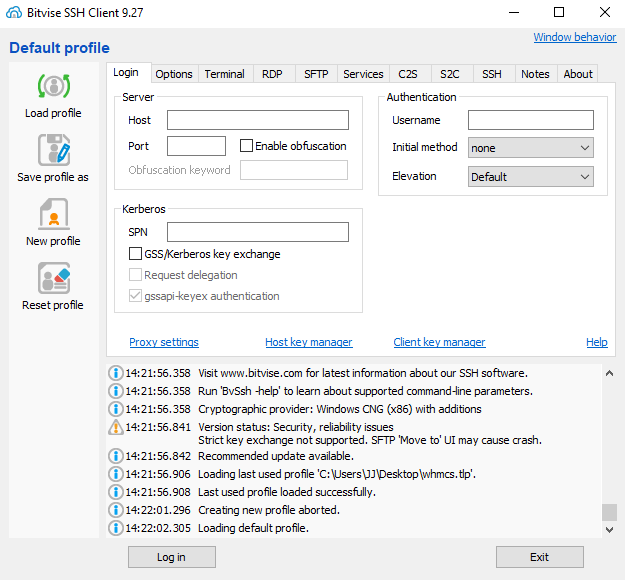Click info icon beside Loading last used profile
The width and height of the screenshot is (625, 580).
[x=116, y=474]
